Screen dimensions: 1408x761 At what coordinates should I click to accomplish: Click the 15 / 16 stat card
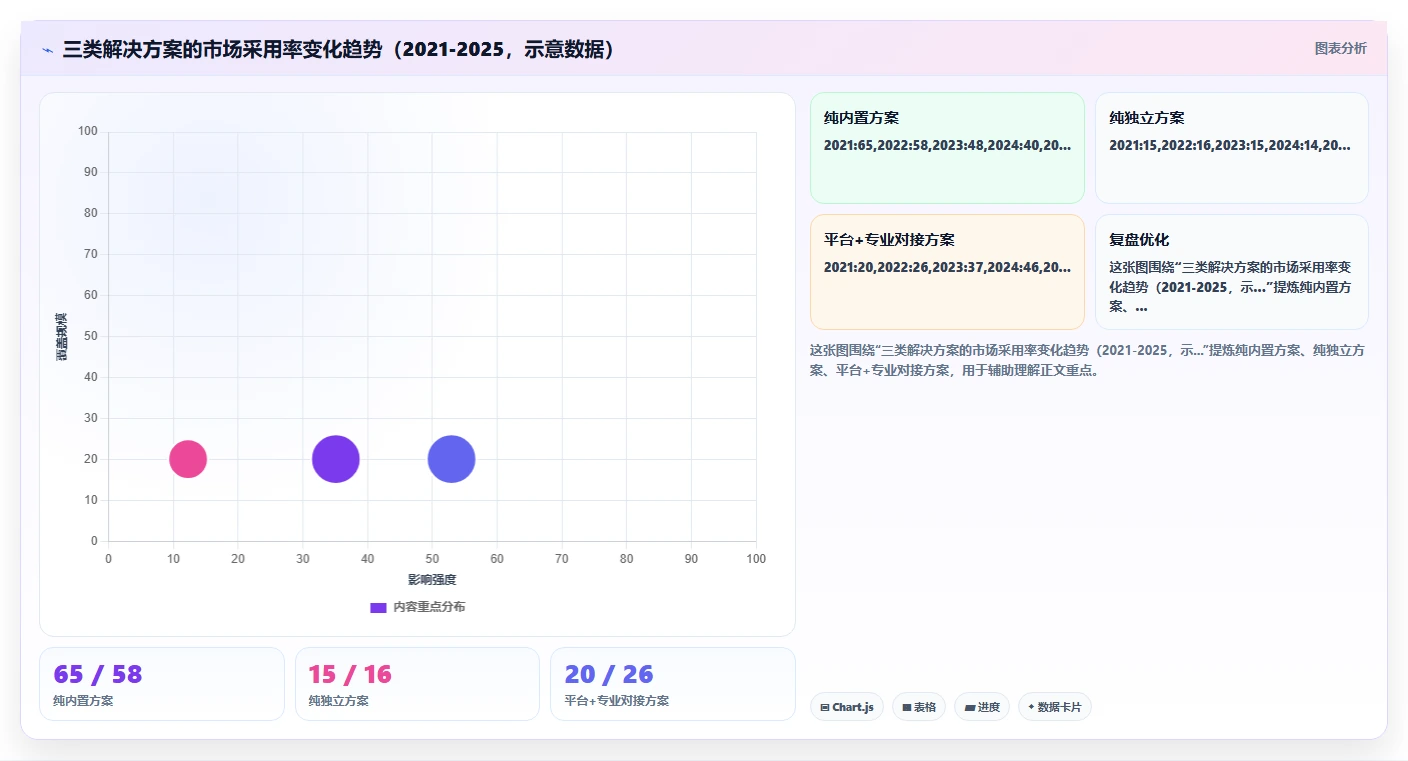coord(417,684)
